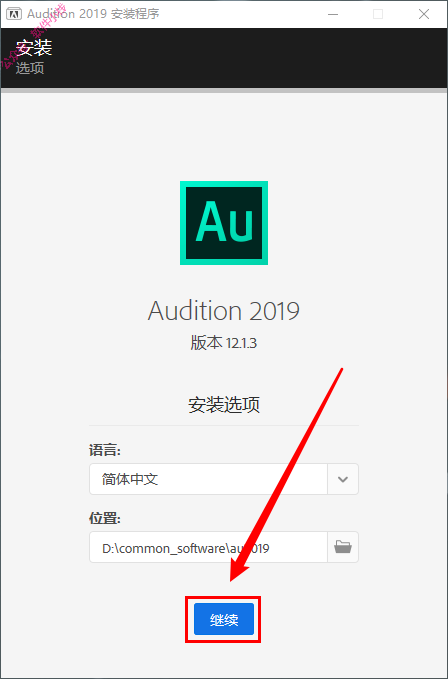This screenshot has width=448, height=679.
Task: Click the divider line under 安装选项
Action: 224,425
